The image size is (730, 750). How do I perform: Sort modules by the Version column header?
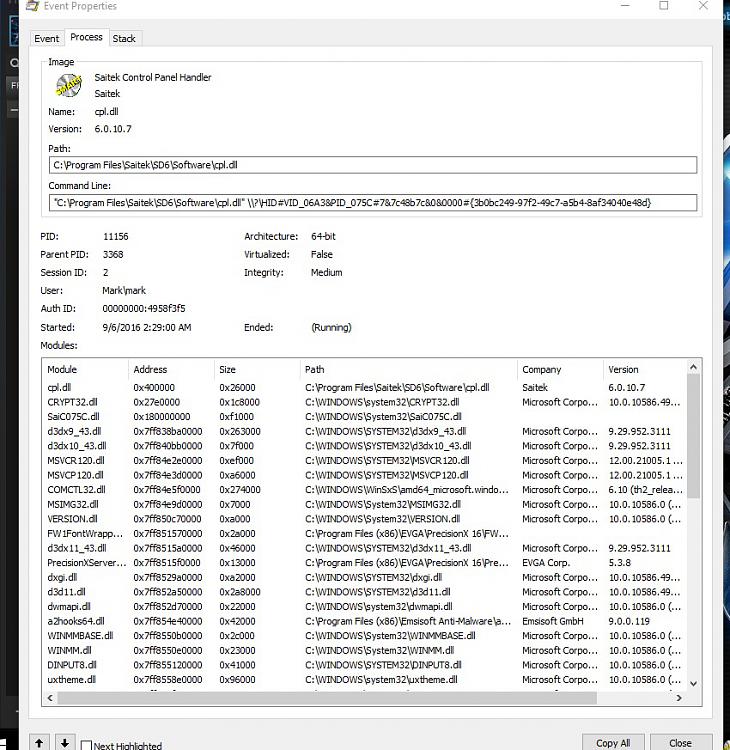[645, 369]
